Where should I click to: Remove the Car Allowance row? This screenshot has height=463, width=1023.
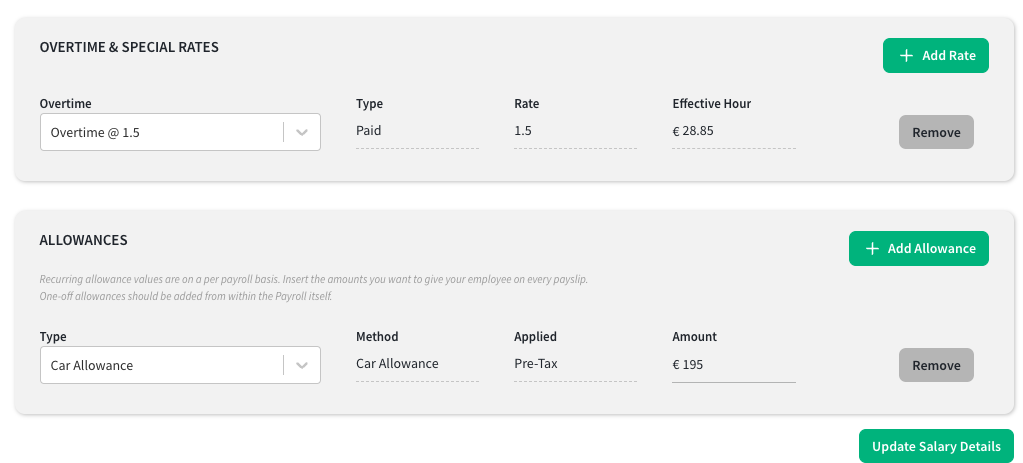[x=936, y=365]
